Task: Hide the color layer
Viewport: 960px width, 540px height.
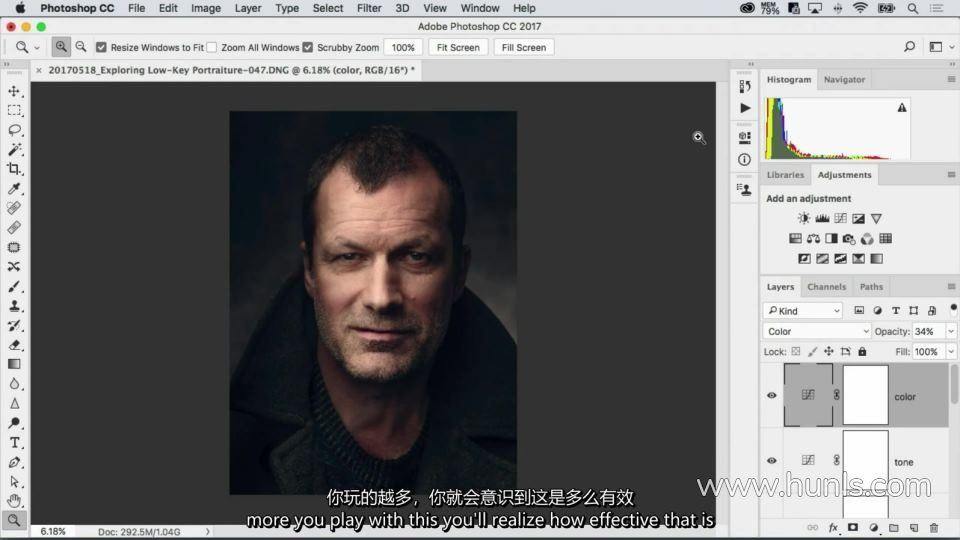Action: (771, 396)
